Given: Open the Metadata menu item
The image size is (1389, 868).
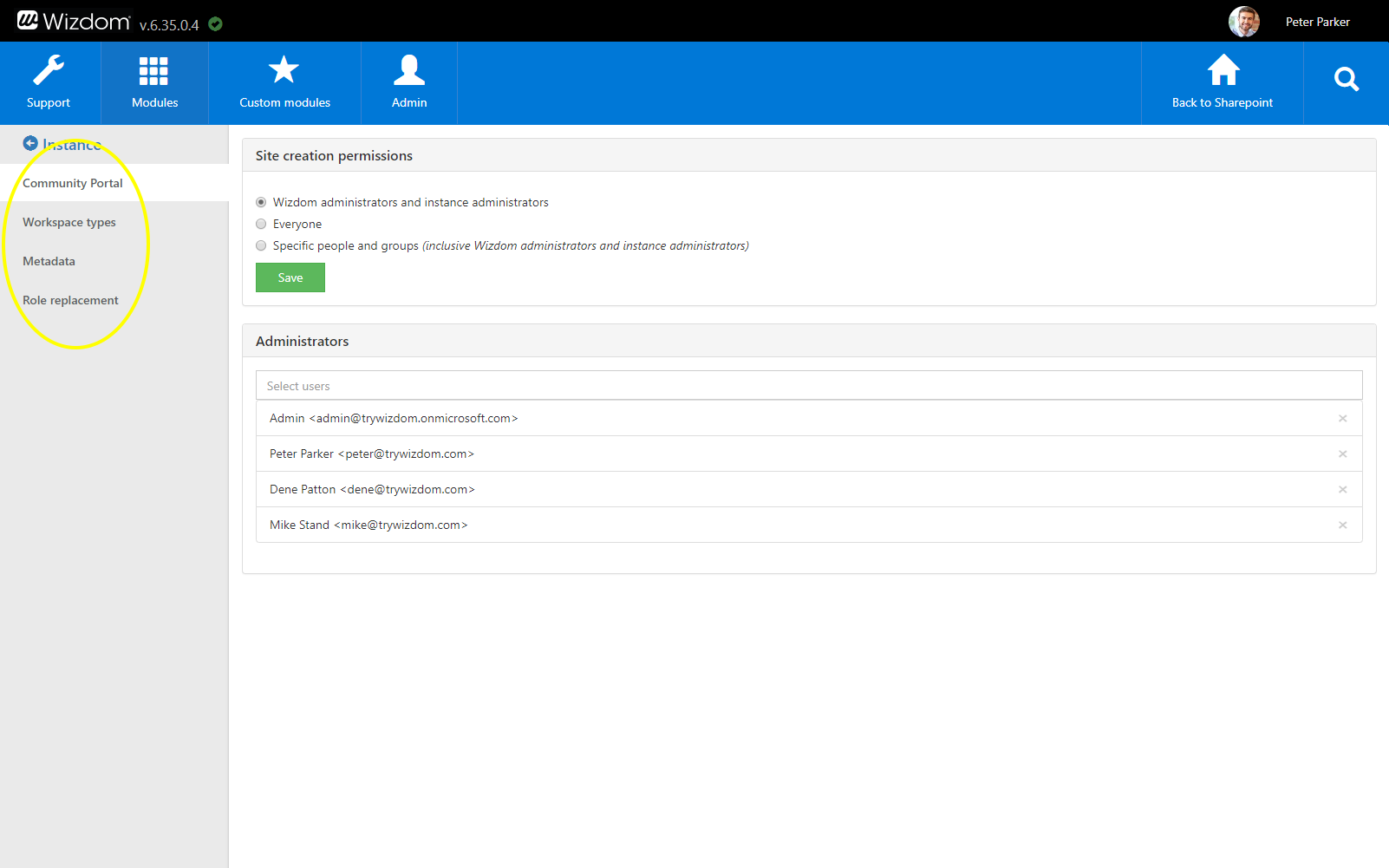Looking at the screenshot, I should click(x=49, y=261).
